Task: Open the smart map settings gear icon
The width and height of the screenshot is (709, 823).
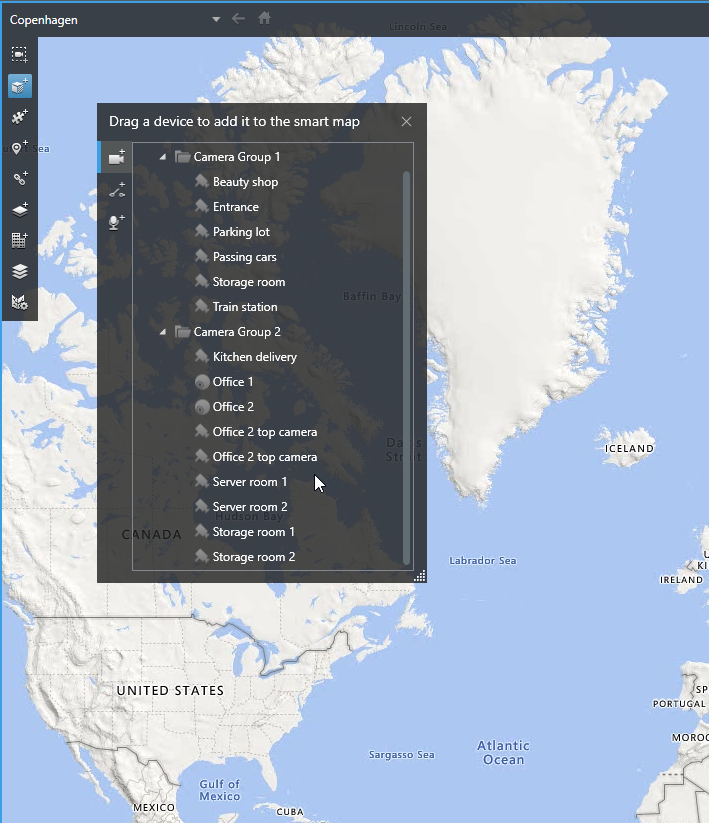Action: 19,301
